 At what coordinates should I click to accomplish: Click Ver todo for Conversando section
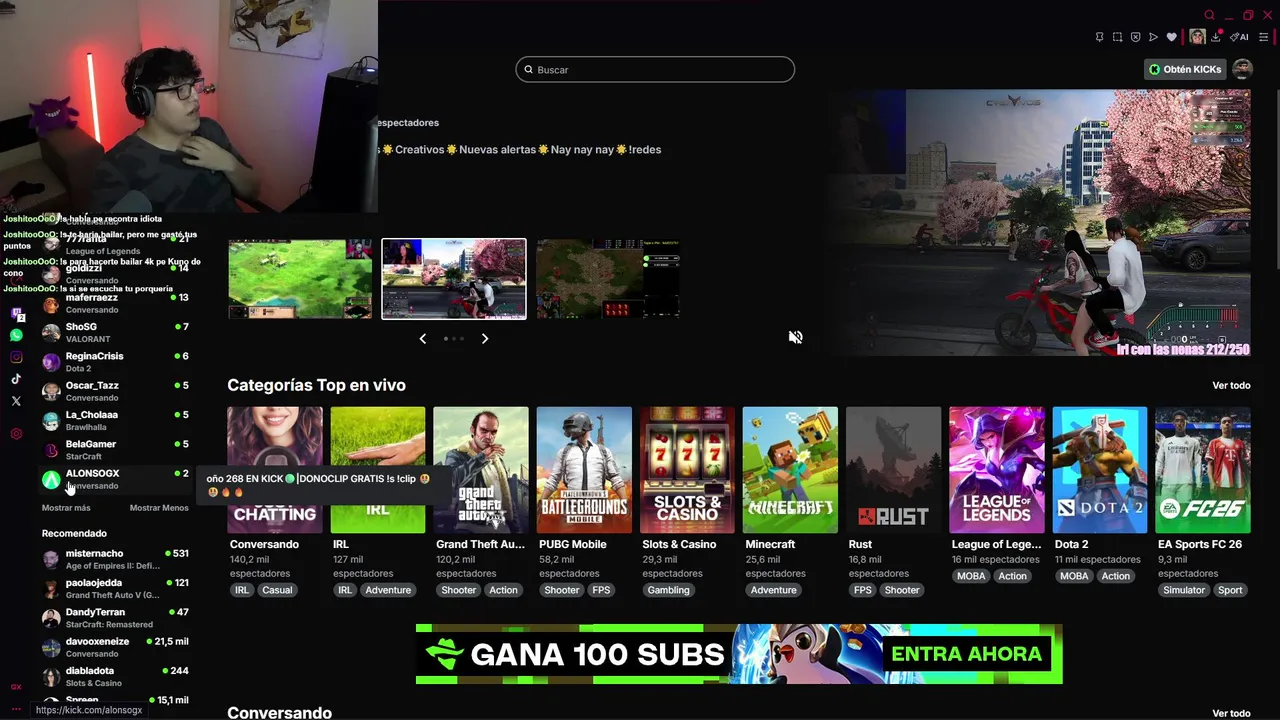click(x=1231, y=713)
